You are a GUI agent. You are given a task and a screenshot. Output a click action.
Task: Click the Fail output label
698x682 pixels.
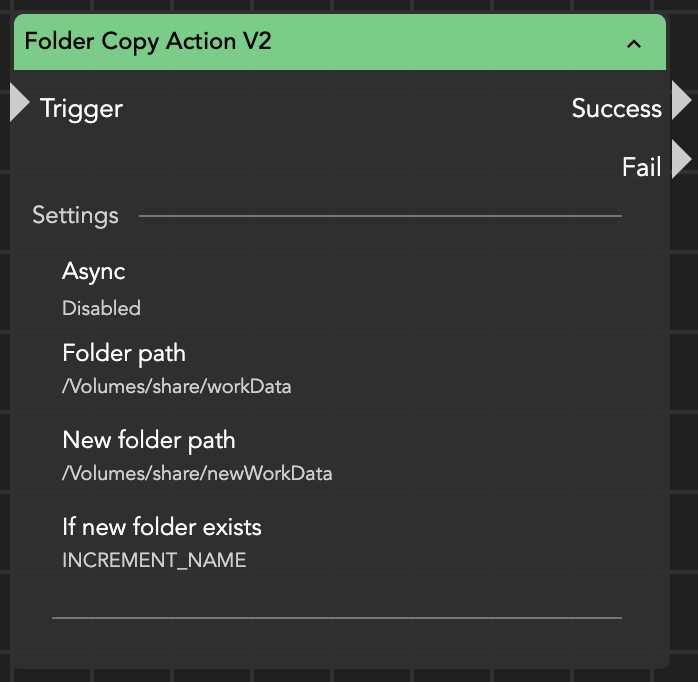coord(641,166)
